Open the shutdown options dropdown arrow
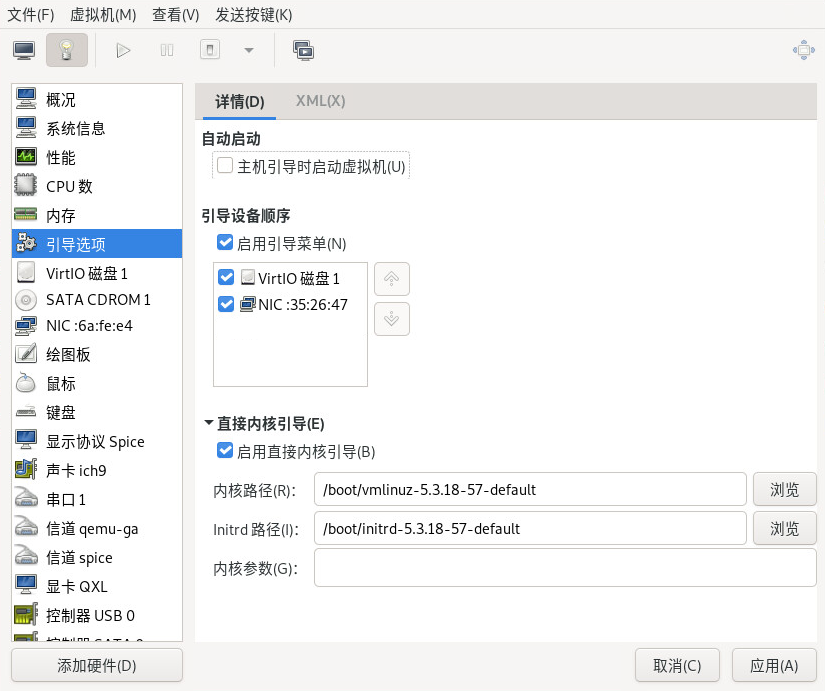Screen dimensions: 825x691 (x=249, y=50)
